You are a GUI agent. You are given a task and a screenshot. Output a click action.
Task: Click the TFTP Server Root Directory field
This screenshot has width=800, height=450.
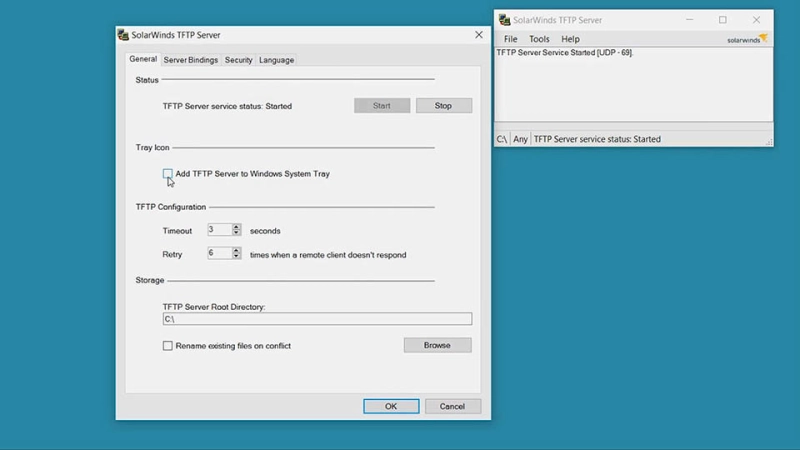pyautogui.click(x=317, y=319)
